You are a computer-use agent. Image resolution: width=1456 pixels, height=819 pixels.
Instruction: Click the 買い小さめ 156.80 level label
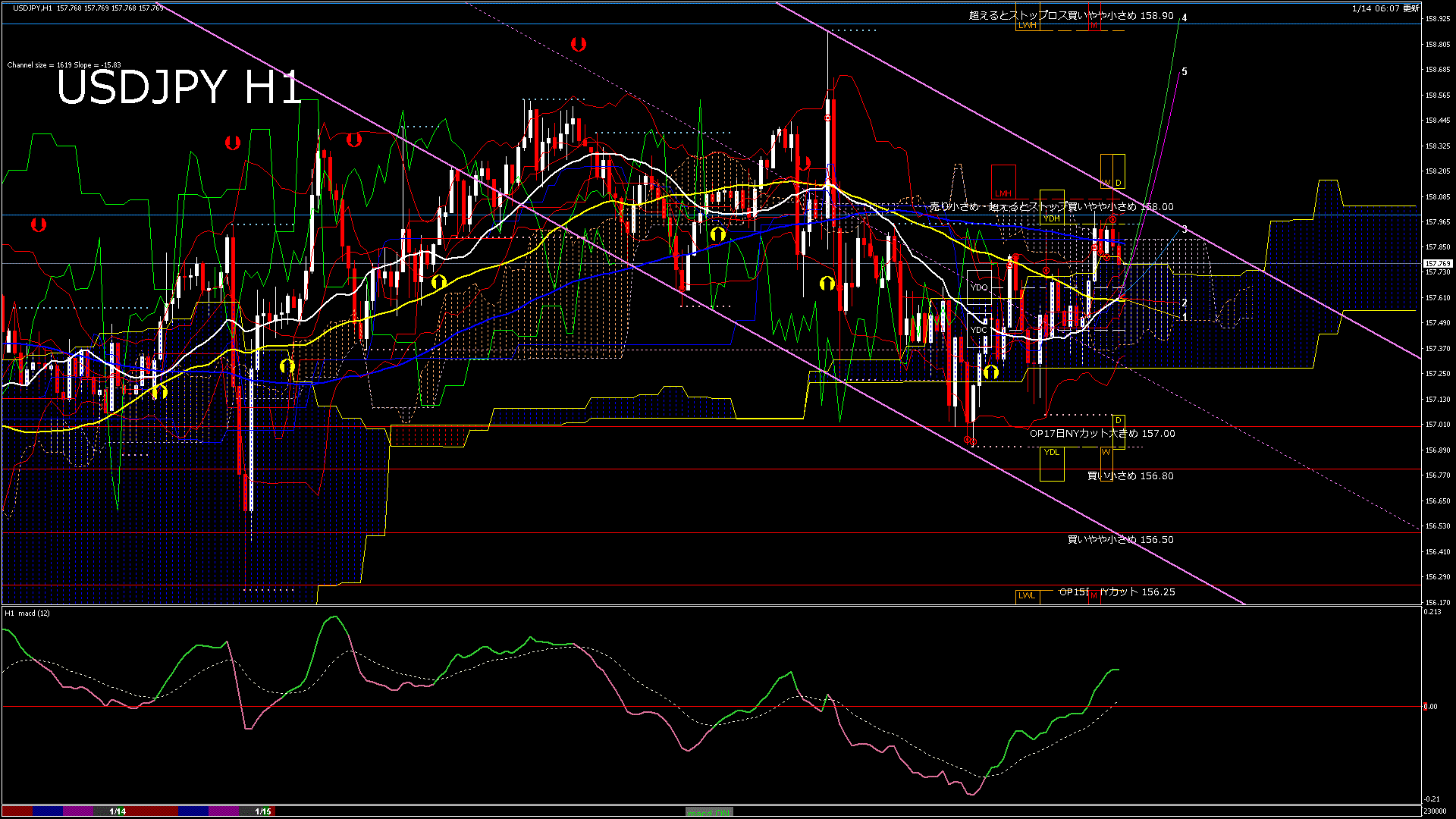1130,476
